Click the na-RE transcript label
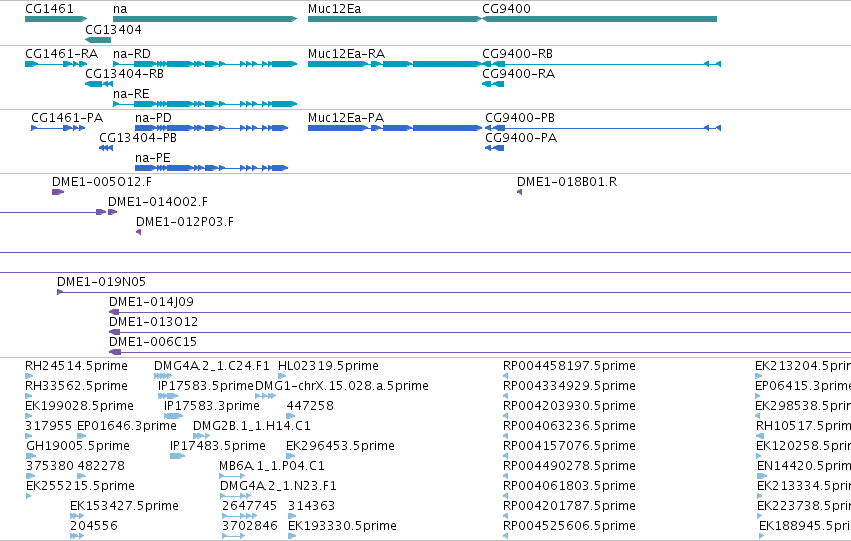The image size is (851, 541). [131, 93]
